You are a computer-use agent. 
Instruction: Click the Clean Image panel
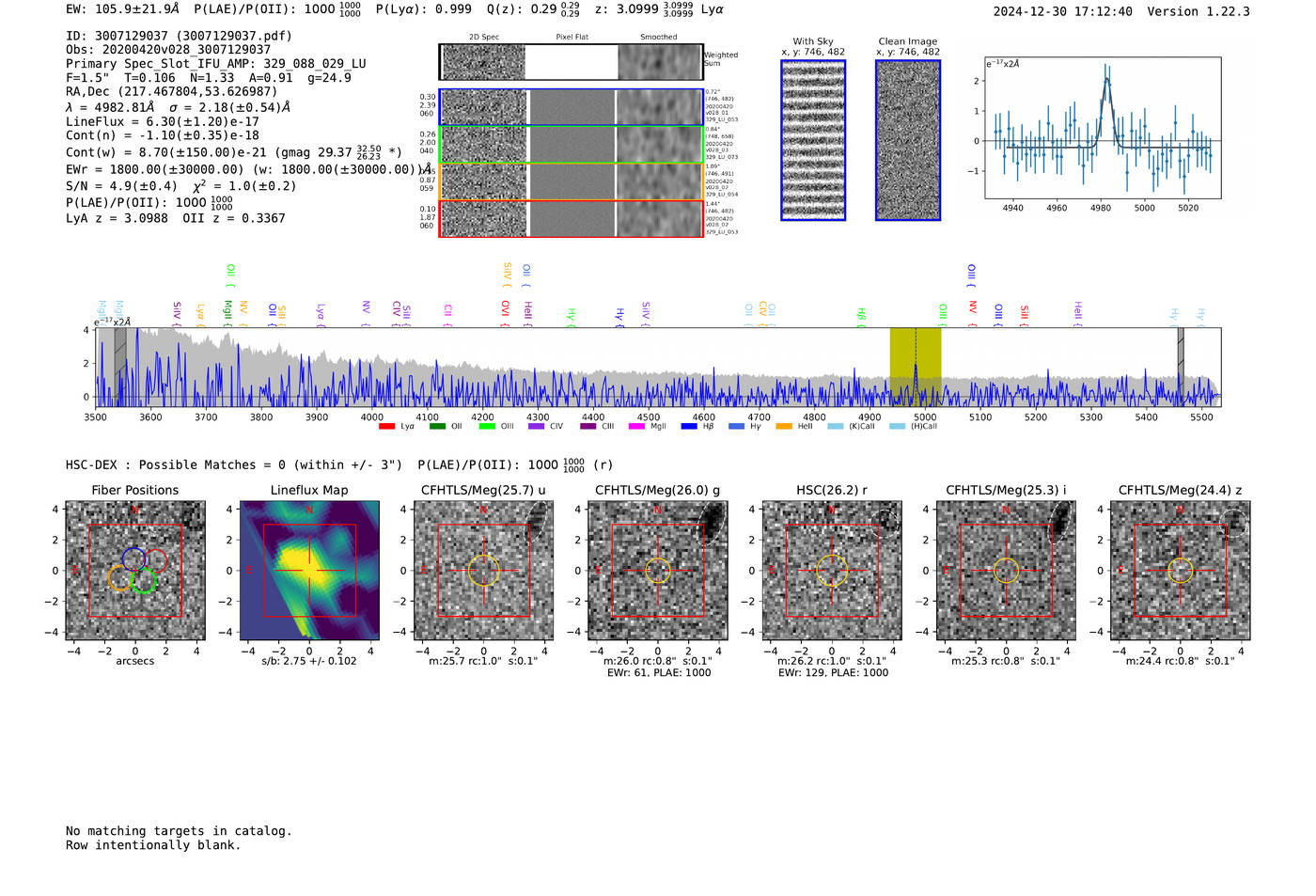click(908, 140)
